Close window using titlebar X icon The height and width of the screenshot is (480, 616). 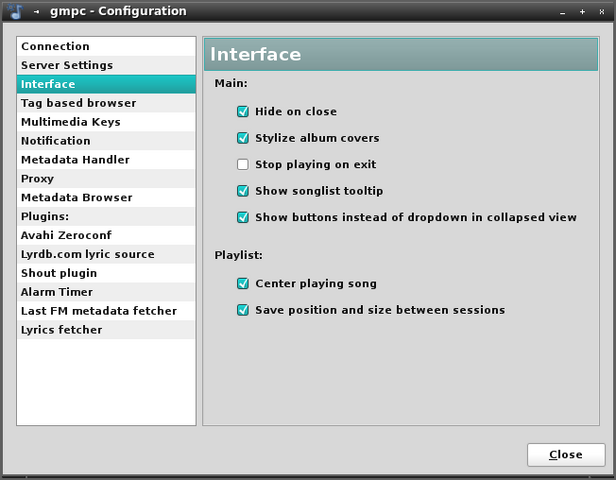click(601, 12)
